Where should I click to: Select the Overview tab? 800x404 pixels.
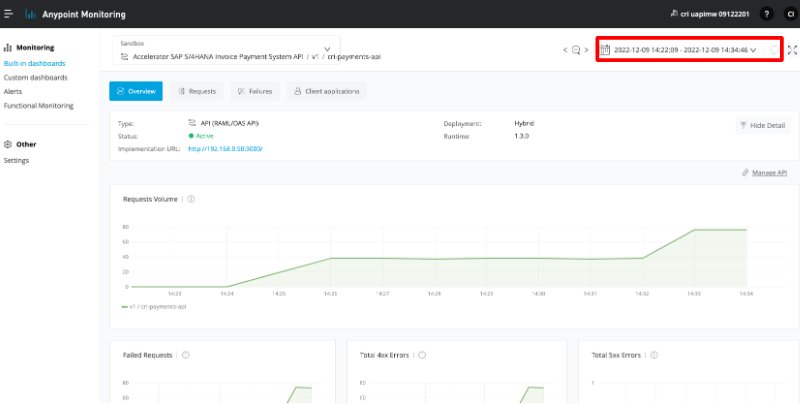tap(136, 91)
